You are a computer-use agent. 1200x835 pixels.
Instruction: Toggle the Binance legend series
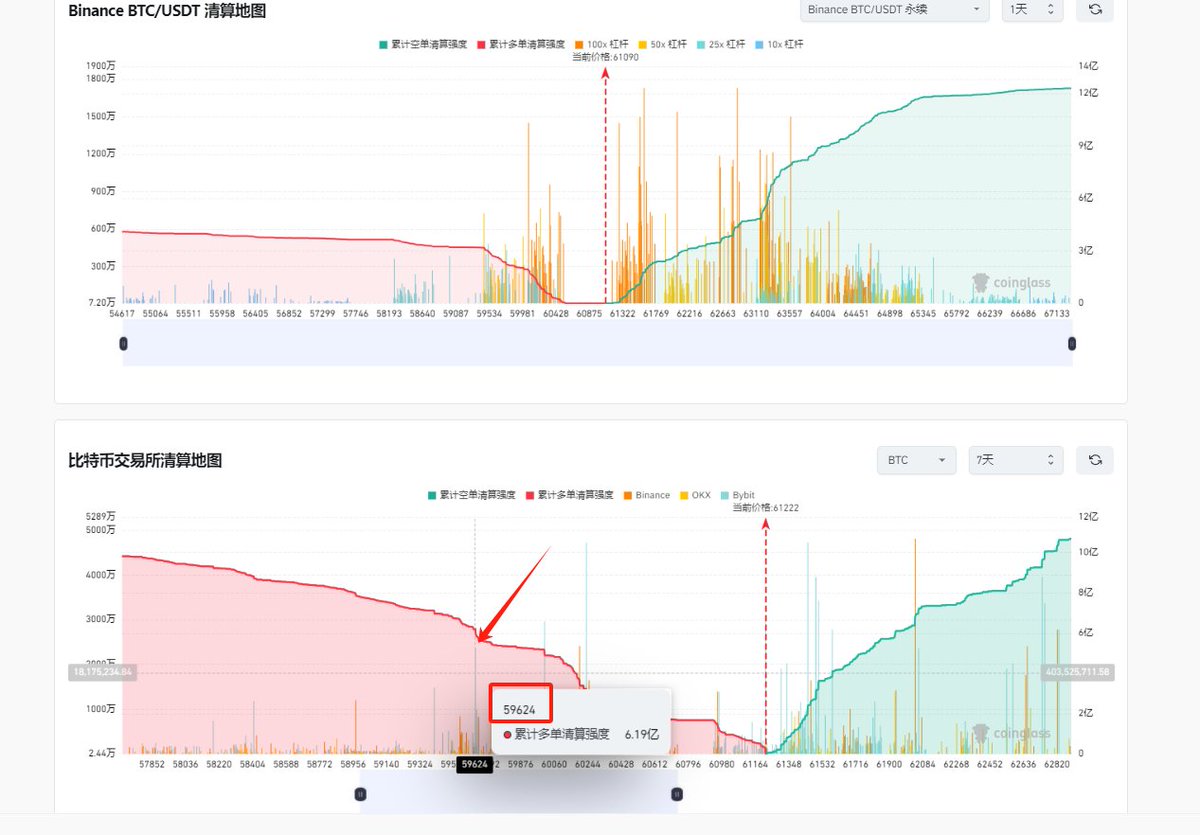[x=646, y=495]
